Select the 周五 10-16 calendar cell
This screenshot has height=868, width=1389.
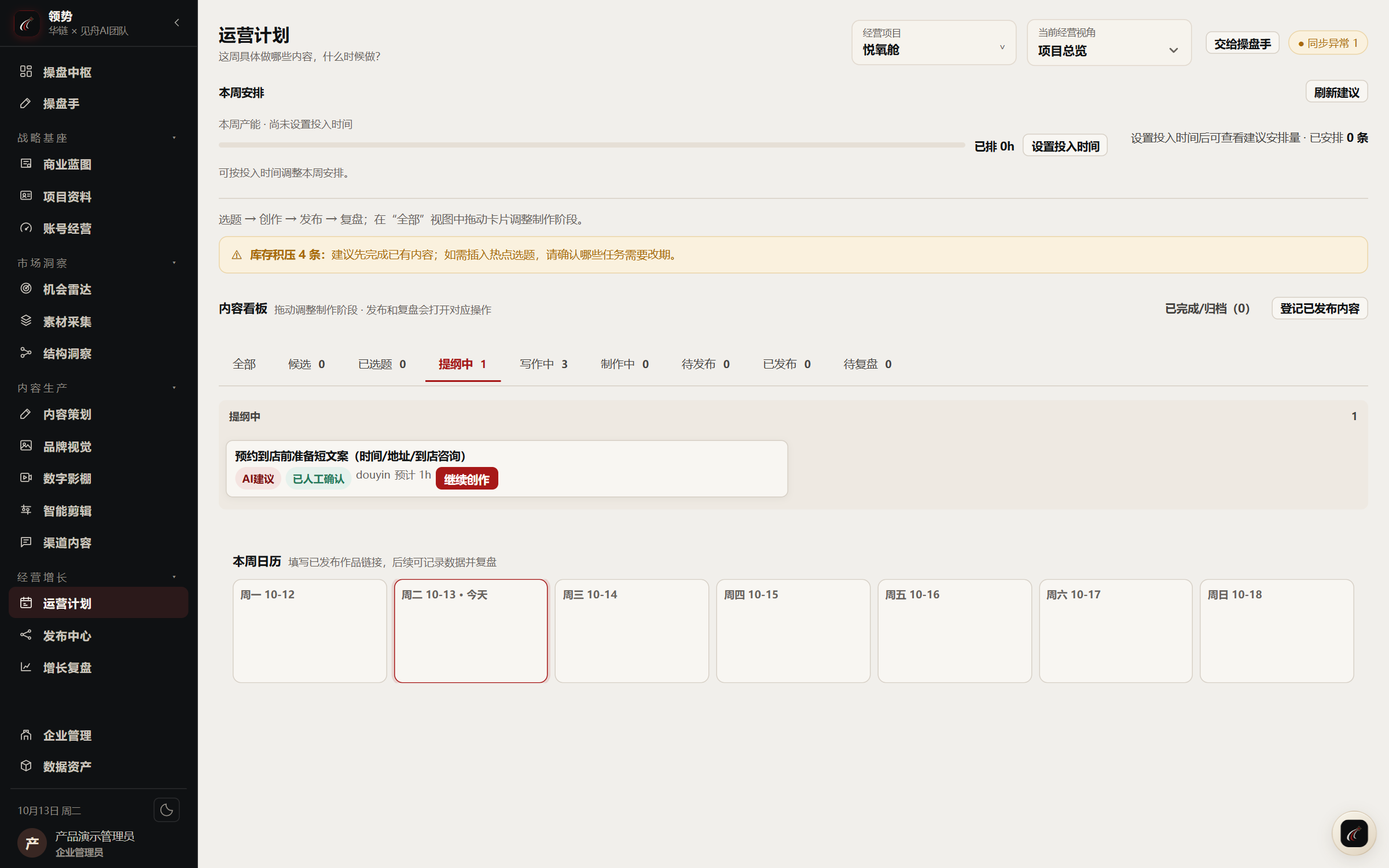pos(954,631)
